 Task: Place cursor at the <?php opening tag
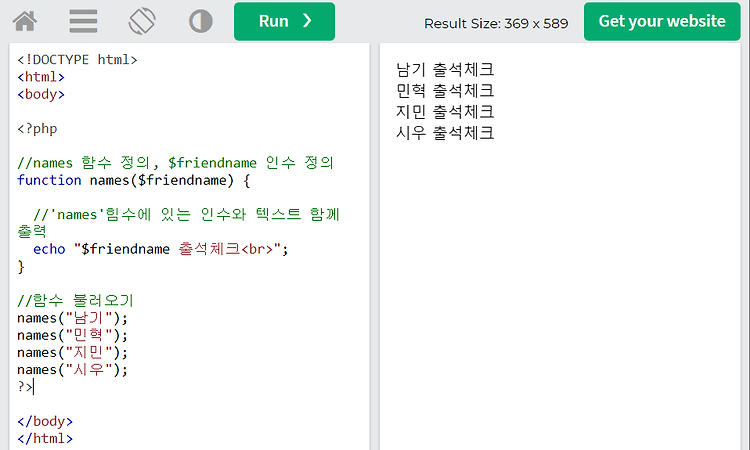click(37, 129)
